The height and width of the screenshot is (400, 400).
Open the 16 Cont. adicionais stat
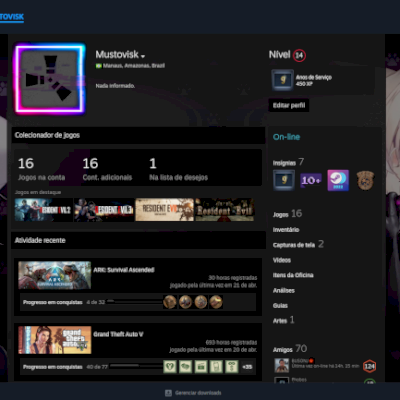(107, 169)
